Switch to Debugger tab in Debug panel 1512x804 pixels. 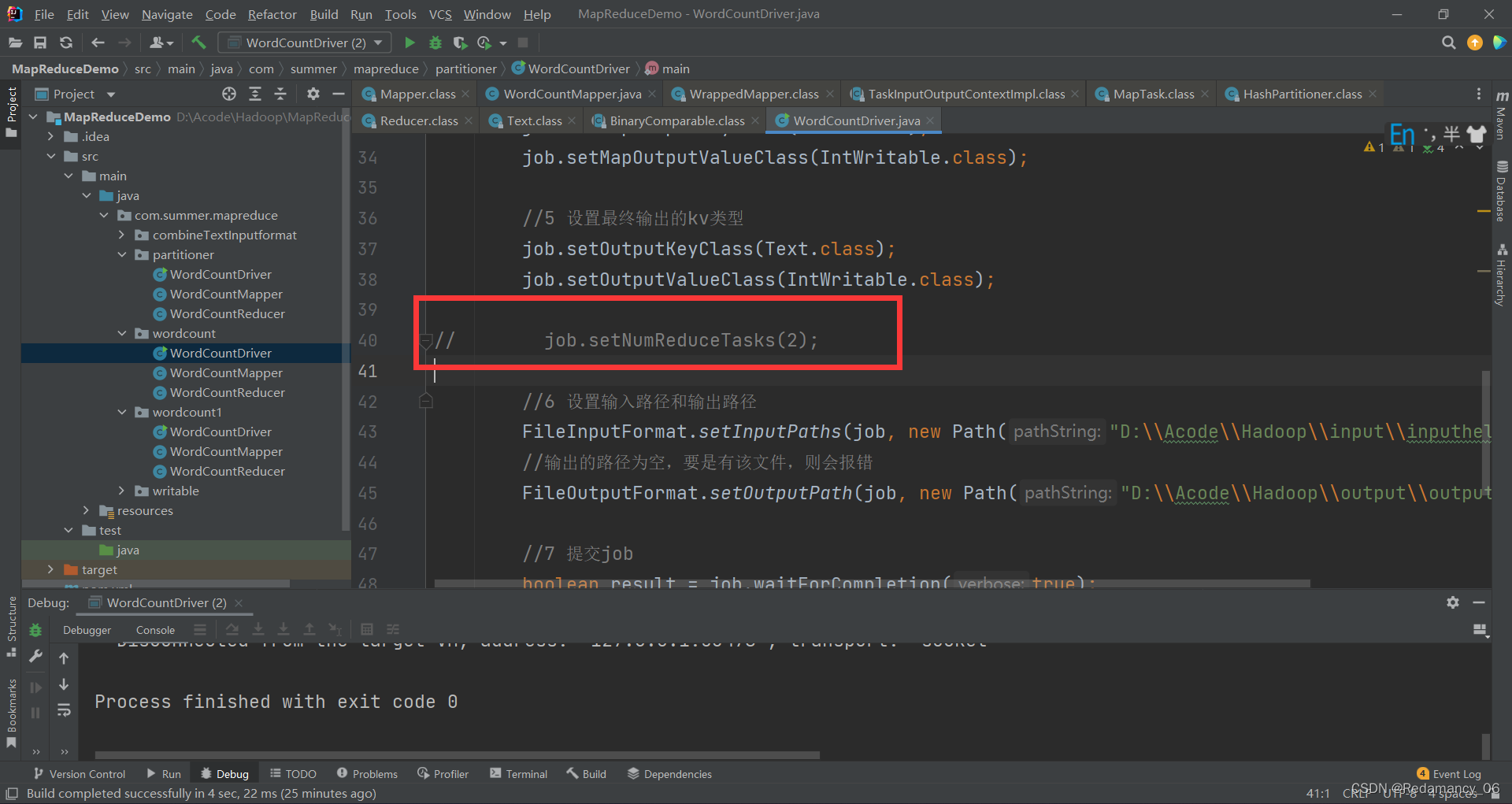point(87,630)
